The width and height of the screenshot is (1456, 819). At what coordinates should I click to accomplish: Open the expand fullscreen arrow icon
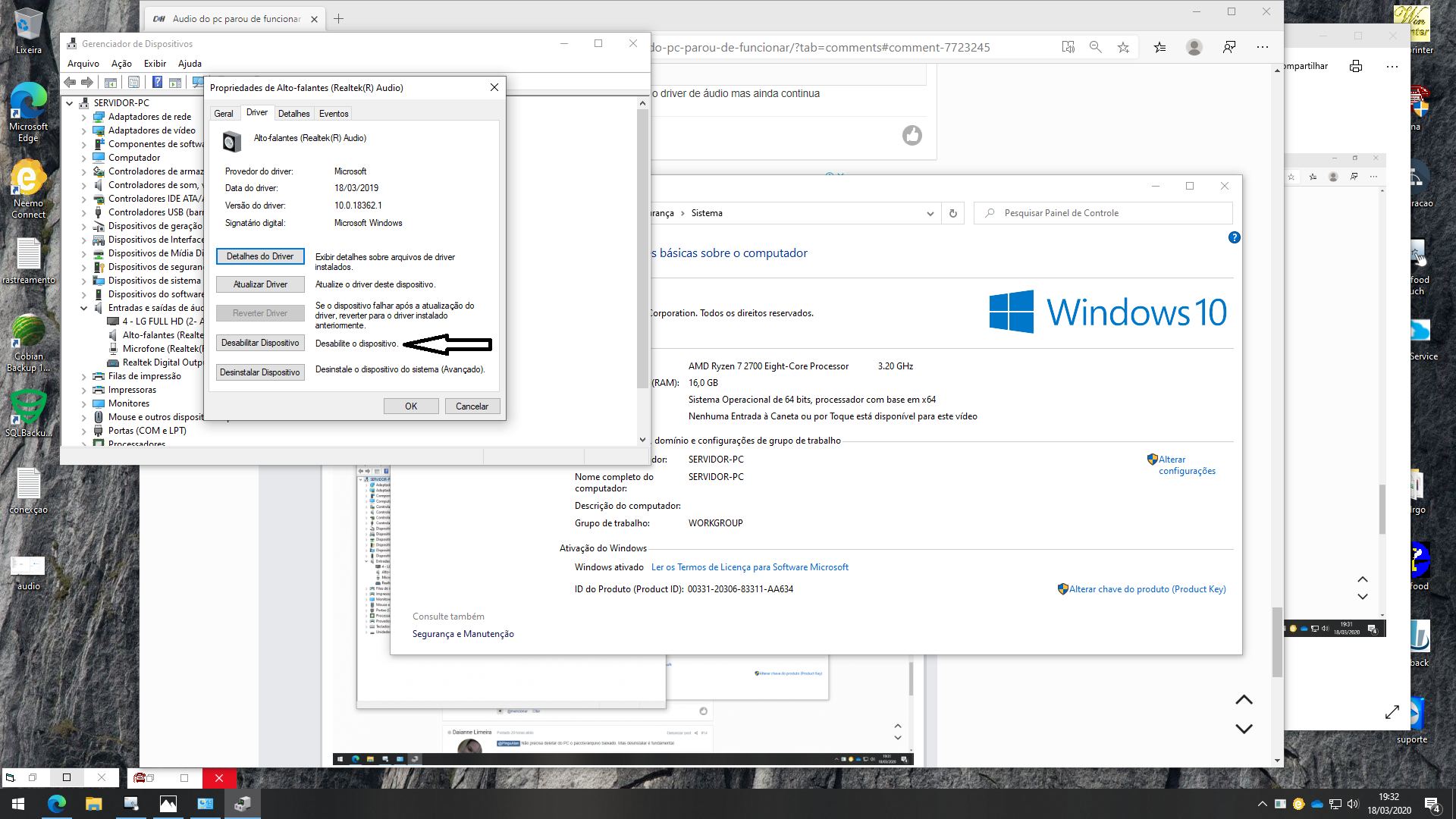point(1392,712)
